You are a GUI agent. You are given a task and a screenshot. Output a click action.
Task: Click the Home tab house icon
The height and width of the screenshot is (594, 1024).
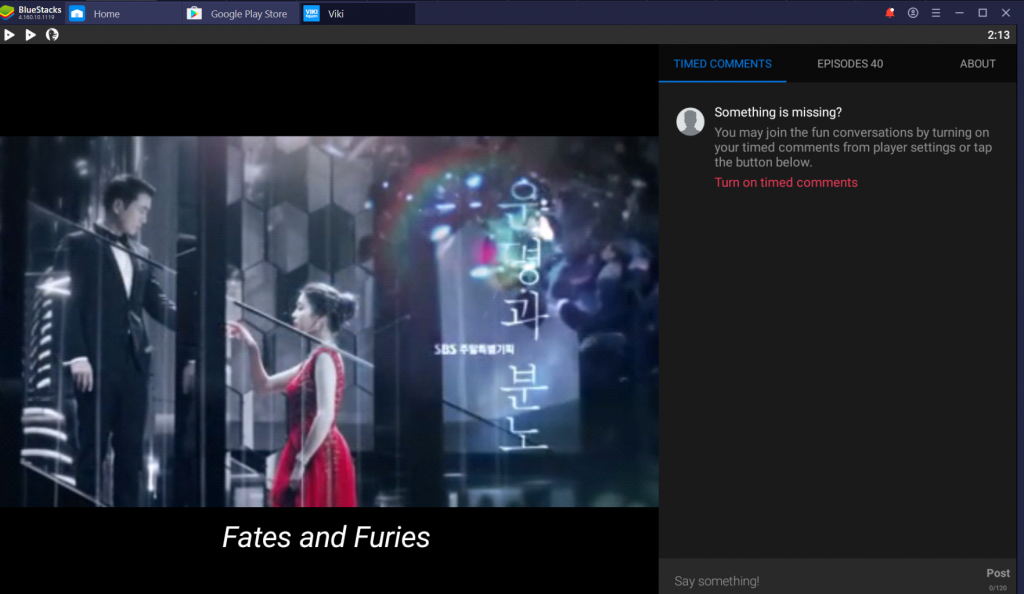pos(77,13)
